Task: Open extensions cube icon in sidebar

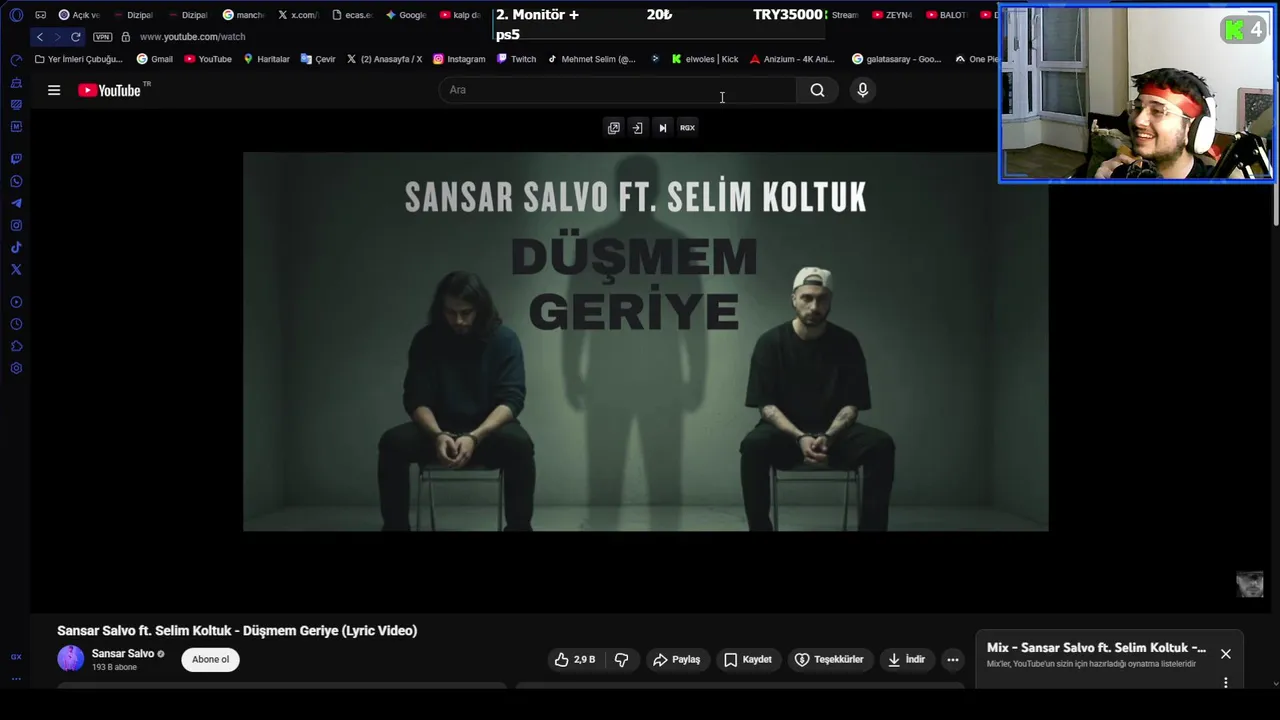Action: (x=16, y=346)
